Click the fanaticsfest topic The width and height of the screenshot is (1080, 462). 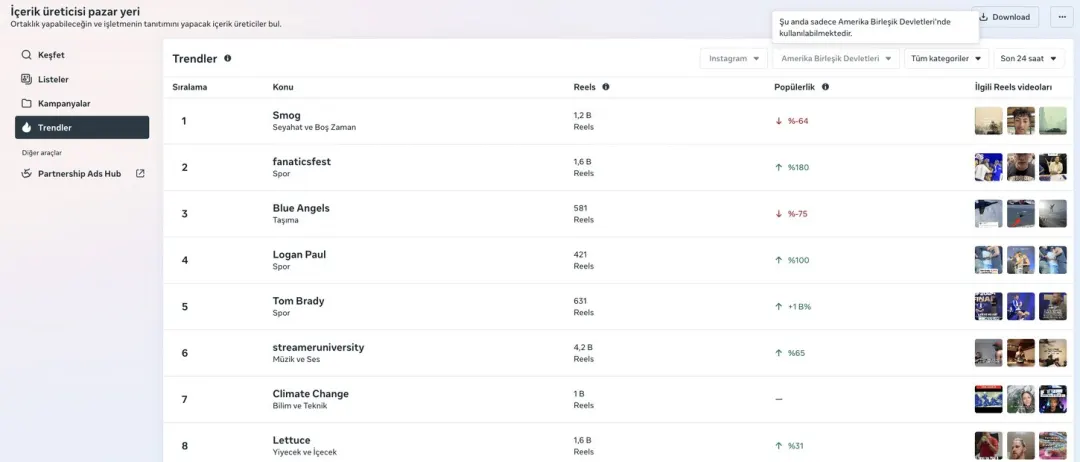[x=302, y=161]
